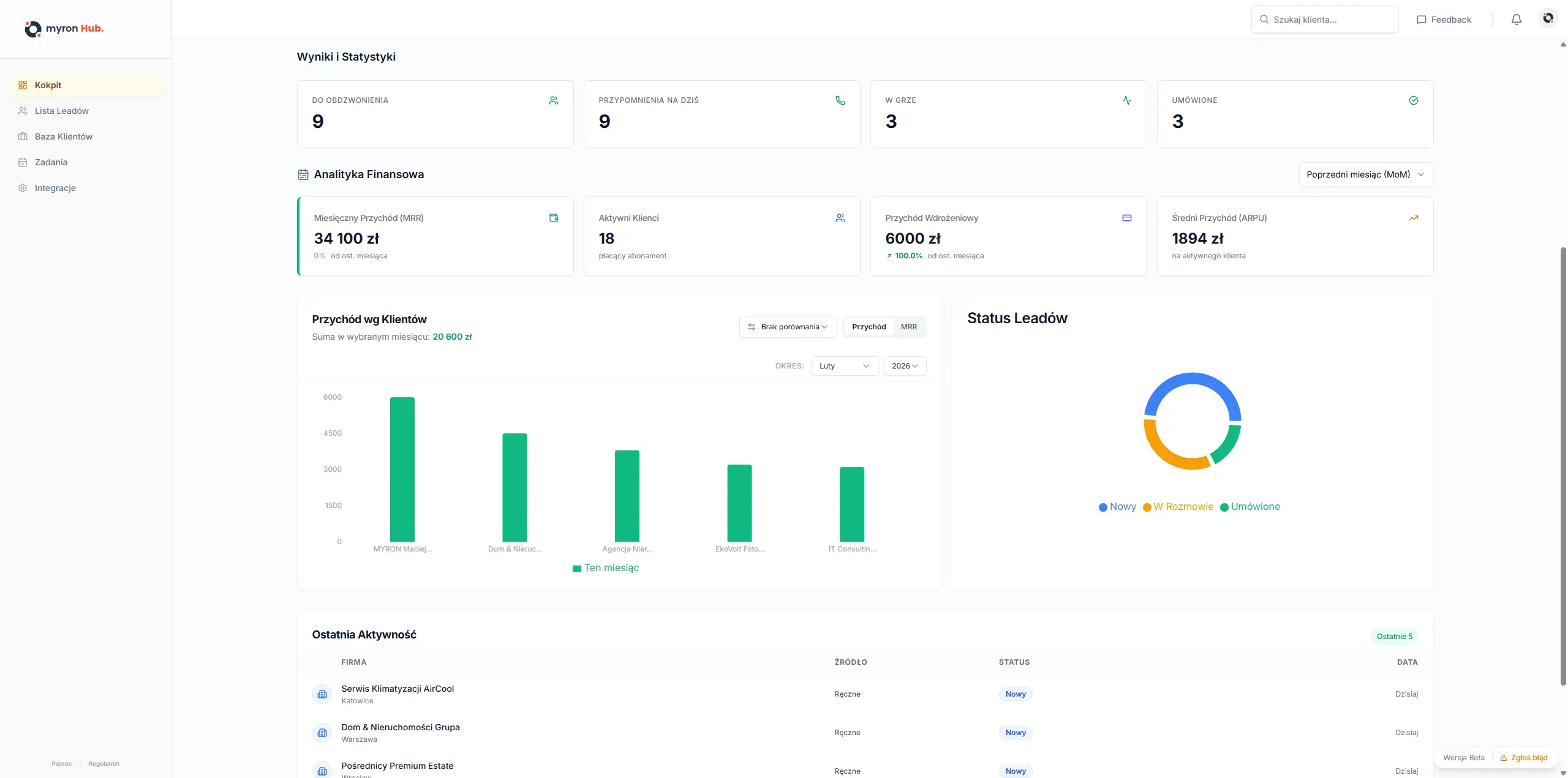Image resolution: width=1568 pixels, height=778 pixels.
Task: Click the myron Hub logo
Action: [x=64, y=29]
